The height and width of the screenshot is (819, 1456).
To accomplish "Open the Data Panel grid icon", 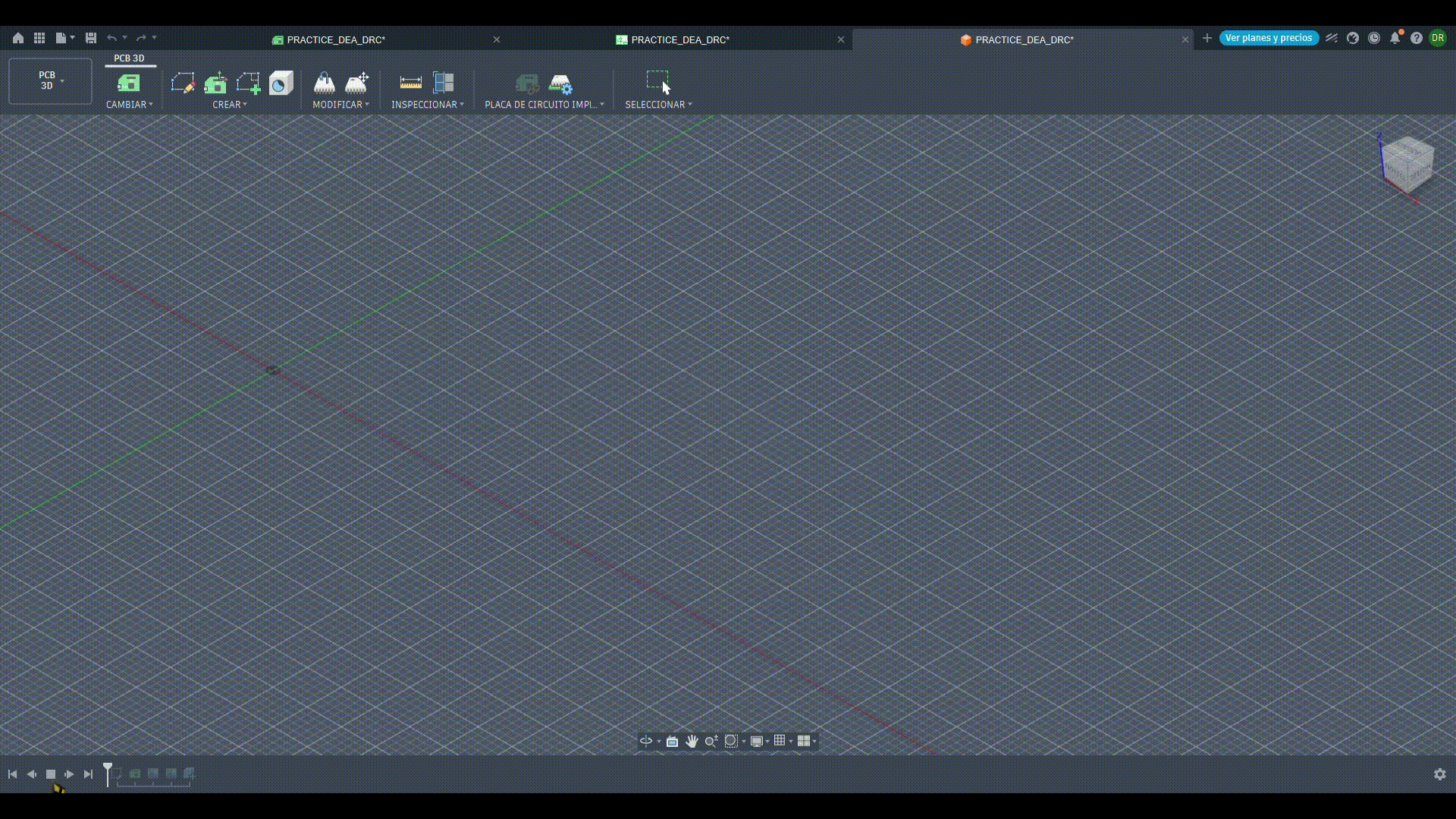I will (x=39, y=38).
